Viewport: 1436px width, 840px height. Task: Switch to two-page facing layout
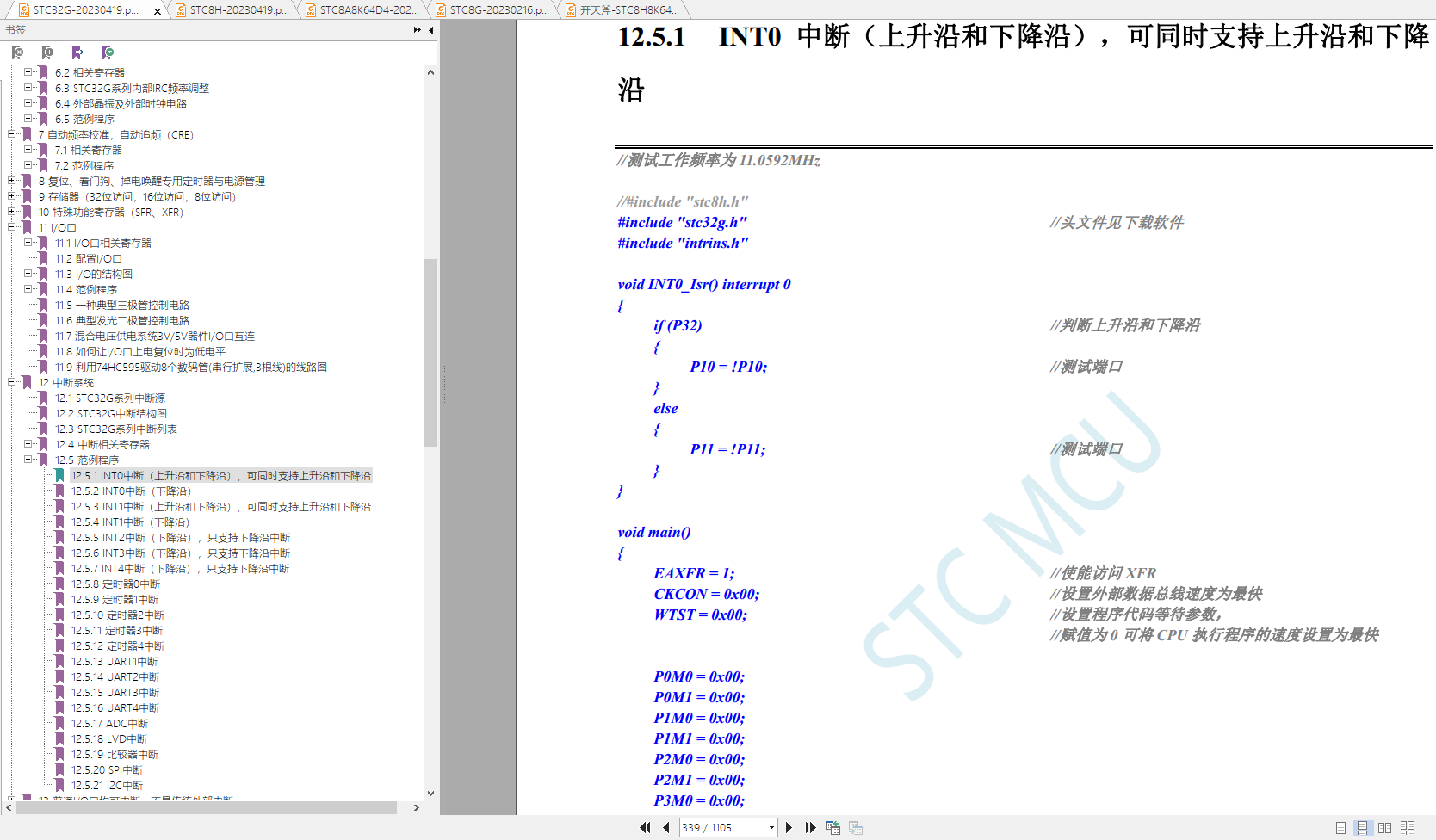click(1384, 827)
